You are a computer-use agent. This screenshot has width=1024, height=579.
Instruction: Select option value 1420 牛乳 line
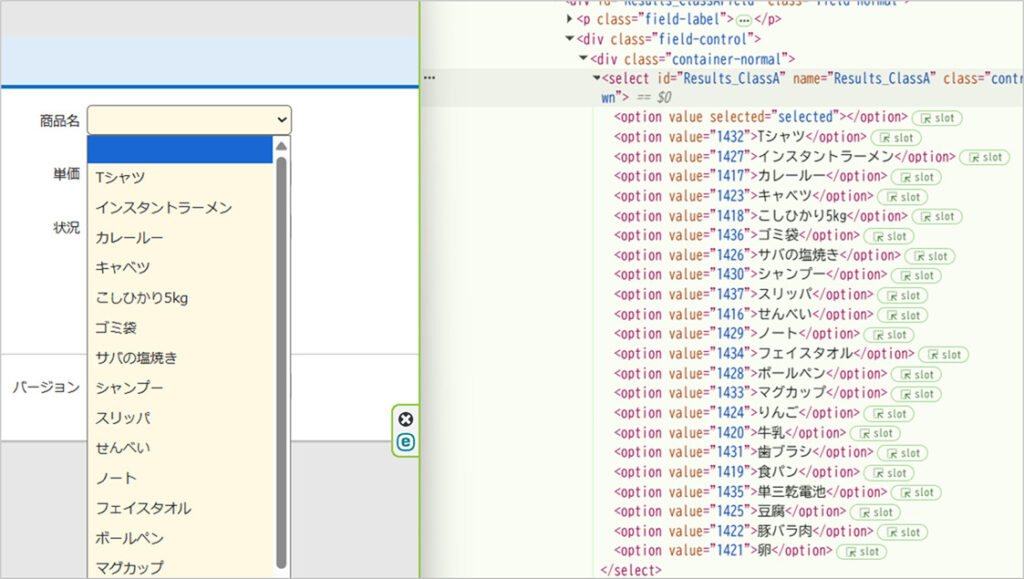(x=729, y=433)
